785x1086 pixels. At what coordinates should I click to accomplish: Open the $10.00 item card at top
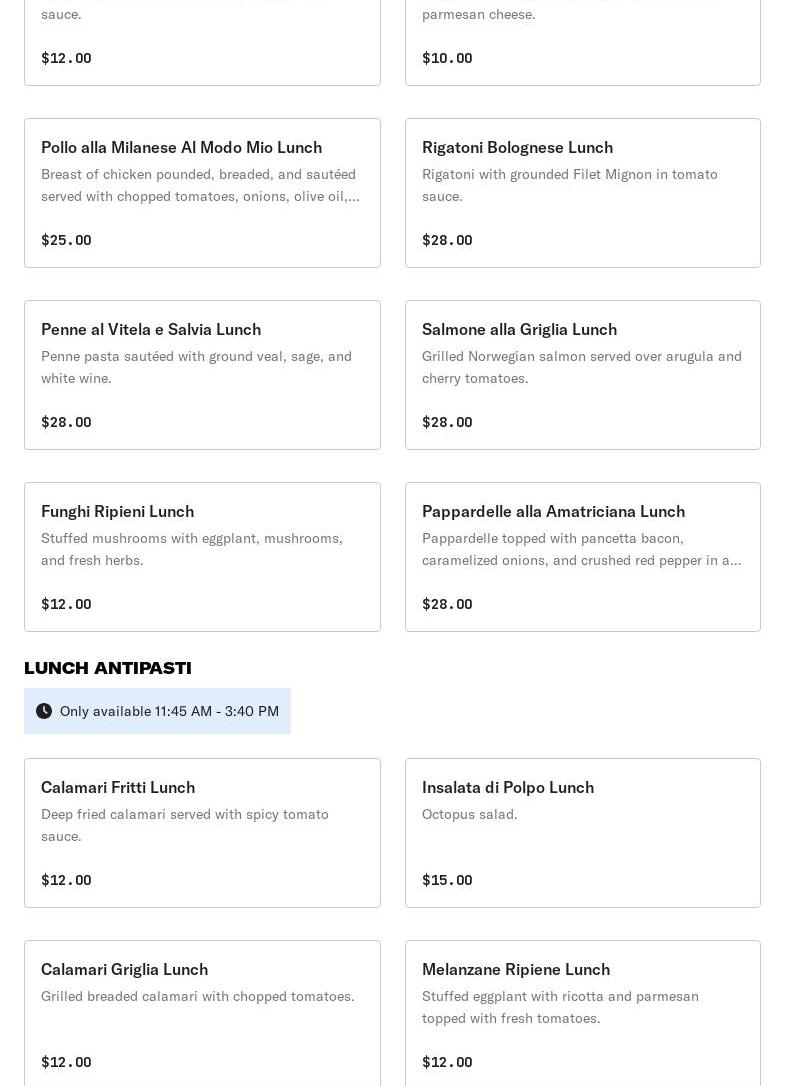pyautogui.click(x=582, y=40)
